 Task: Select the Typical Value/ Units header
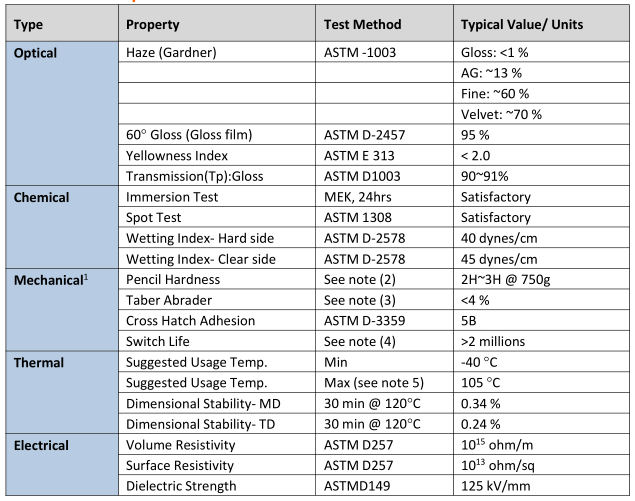[x=541, y=23]
